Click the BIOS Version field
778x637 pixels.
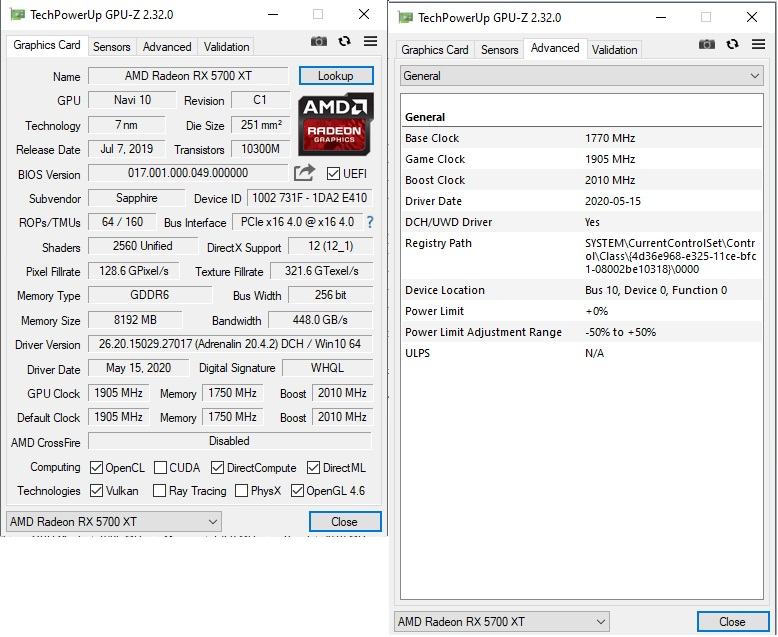(188, 173)
